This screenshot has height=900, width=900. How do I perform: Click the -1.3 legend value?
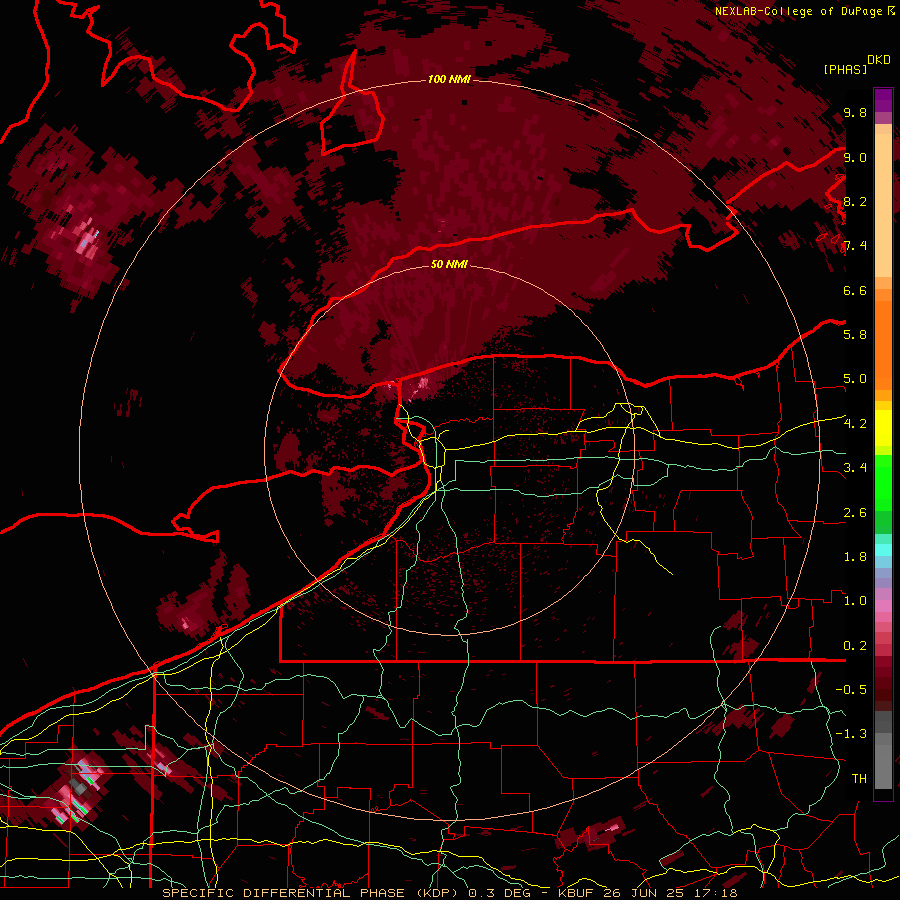[851, 734]
